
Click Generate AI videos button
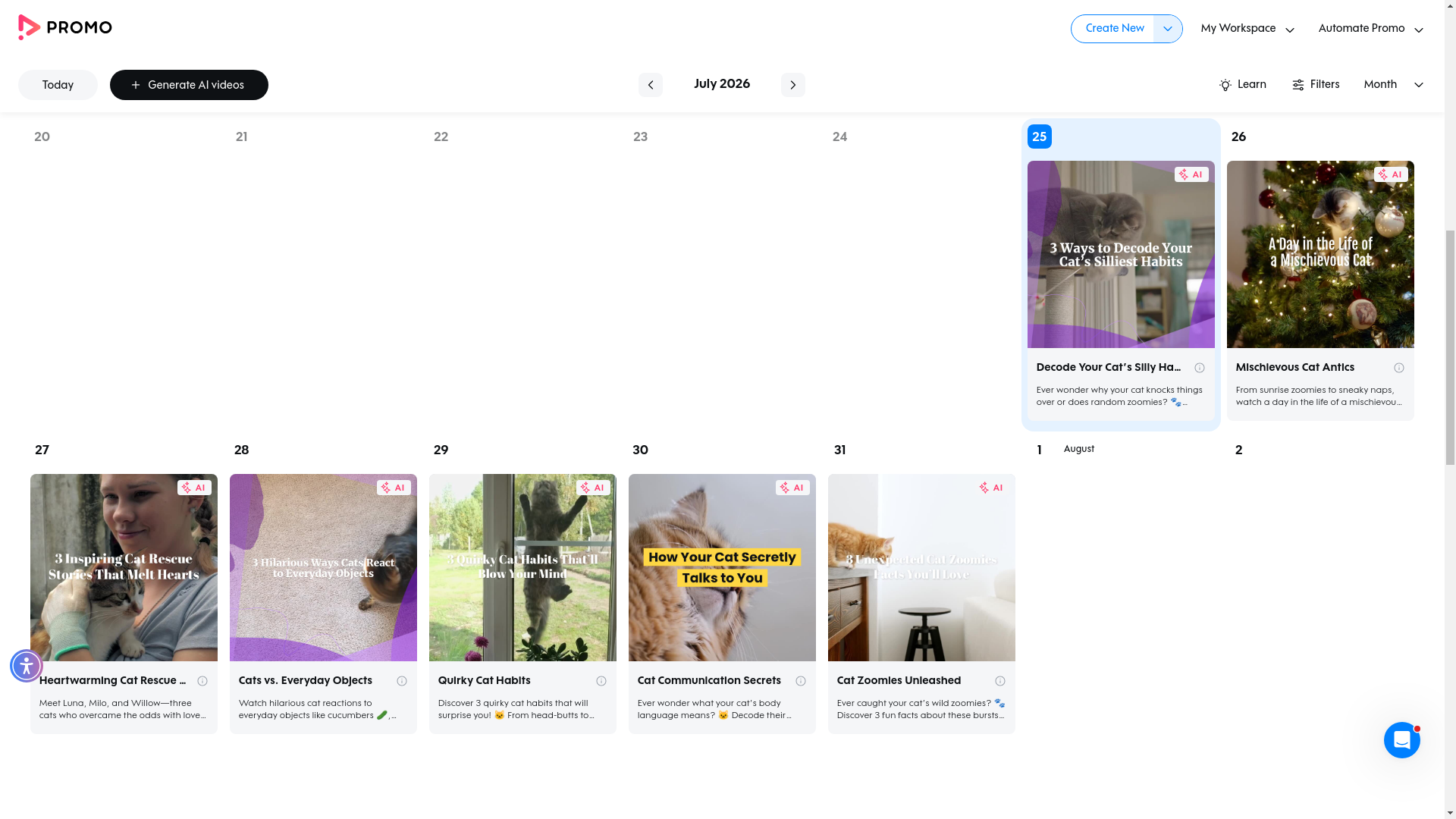[189, 85]
